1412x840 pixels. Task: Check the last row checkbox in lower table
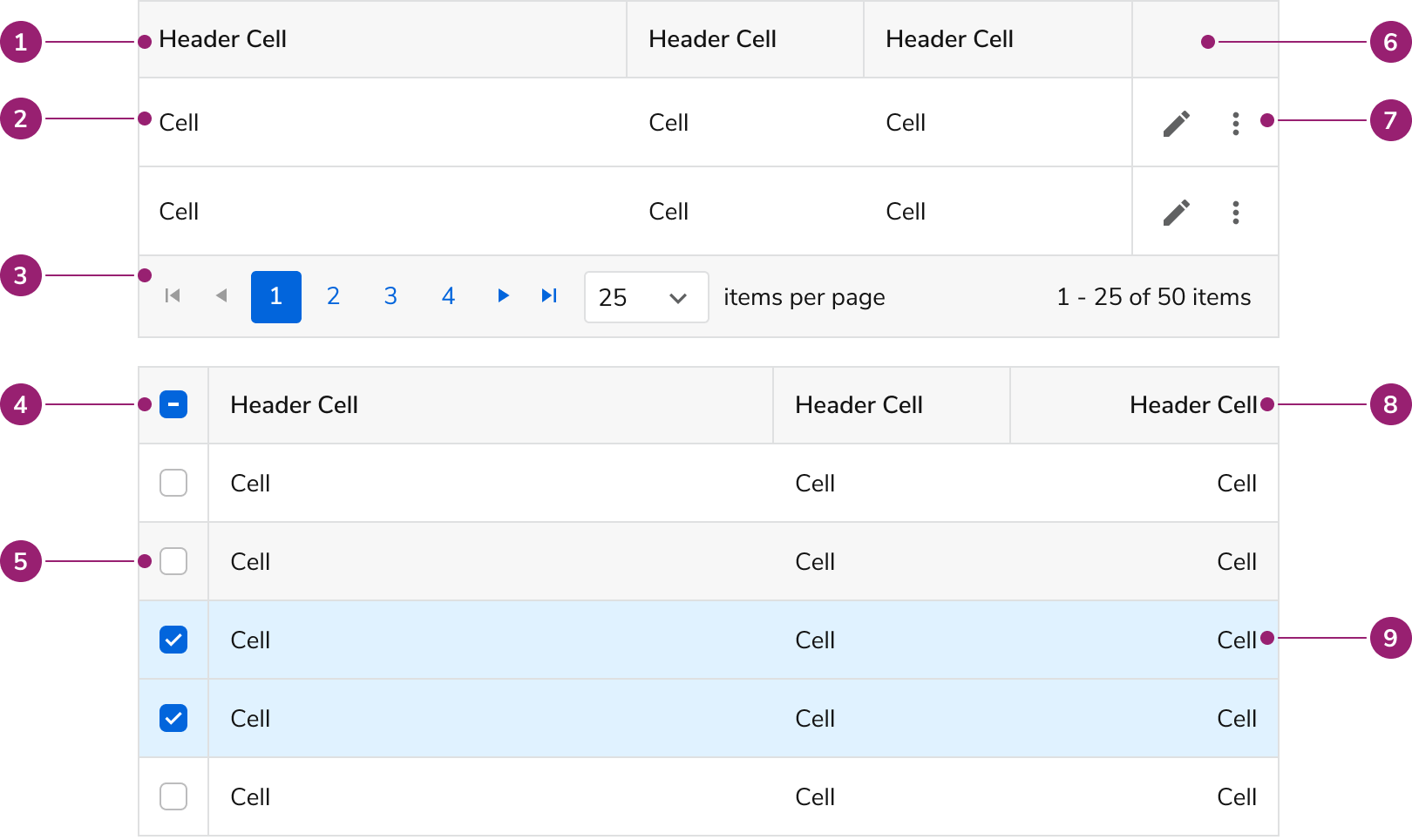[x=173, y=796]
